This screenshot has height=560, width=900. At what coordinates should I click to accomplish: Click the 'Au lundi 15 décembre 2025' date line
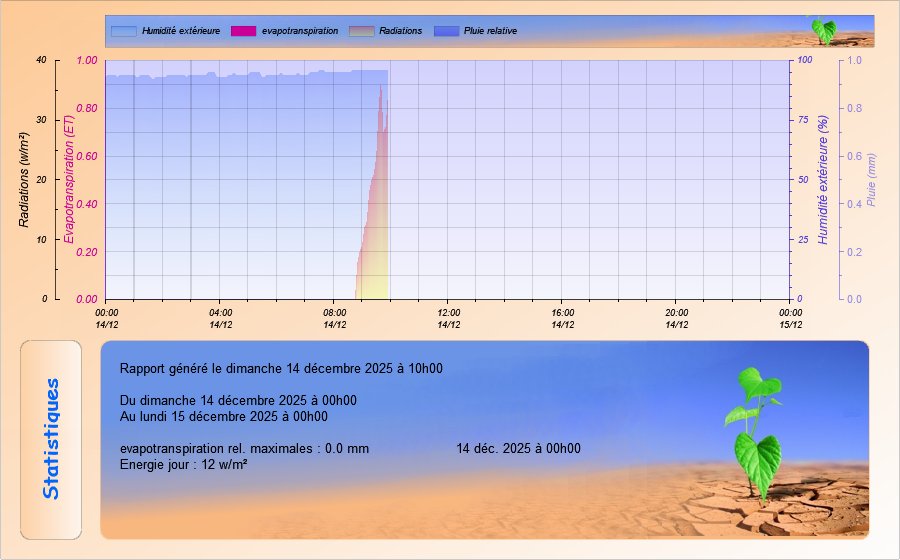(224, 416)
